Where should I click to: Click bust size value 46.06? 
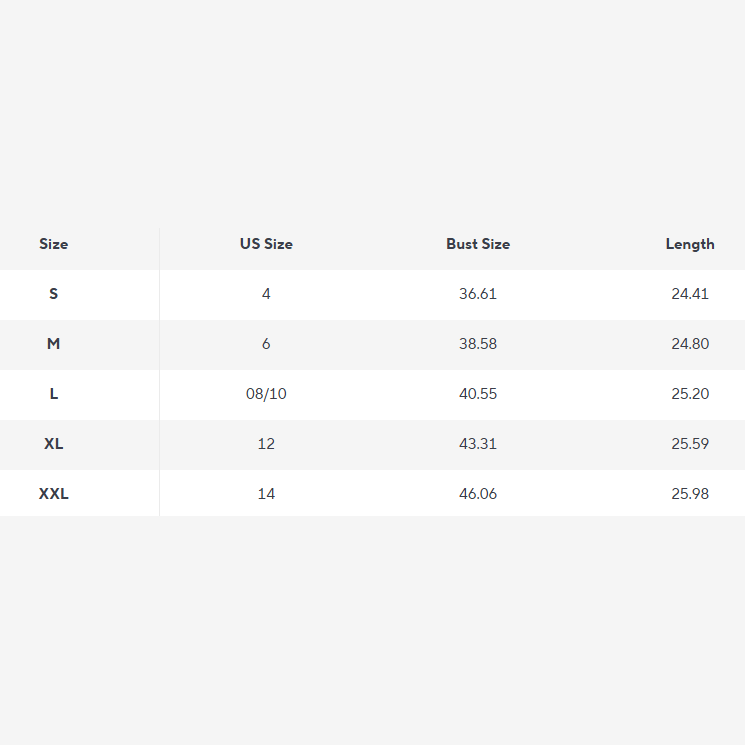(x=478, y=494)
